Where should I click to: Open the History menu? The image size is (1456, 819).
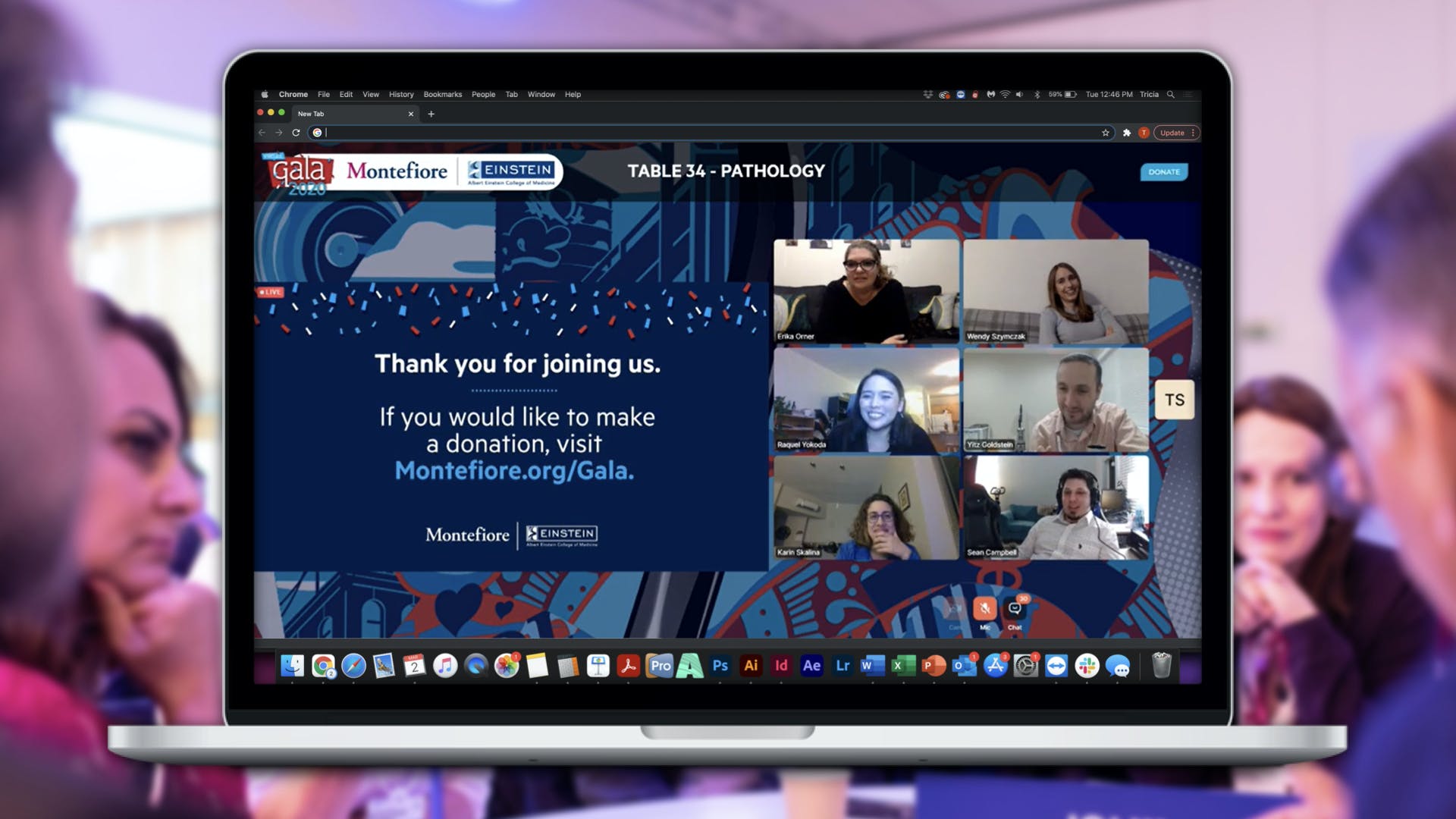pyautogui.click(x=401, y=95)
